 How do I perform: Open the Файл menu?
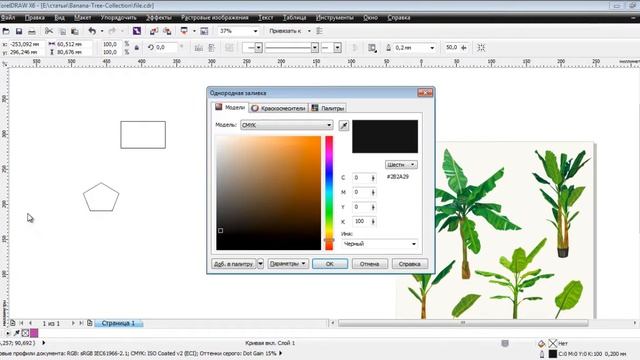8,18
